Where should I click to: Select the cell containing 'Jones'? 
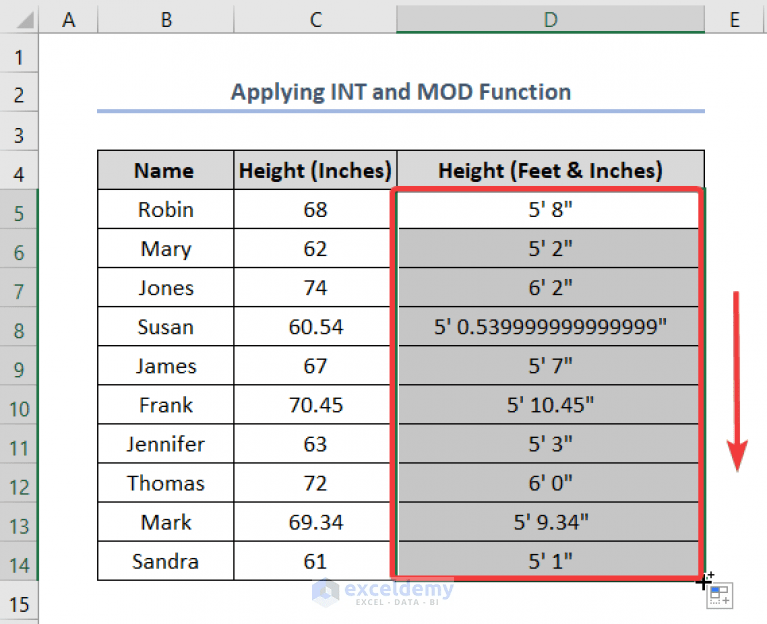tap(166, 288)
